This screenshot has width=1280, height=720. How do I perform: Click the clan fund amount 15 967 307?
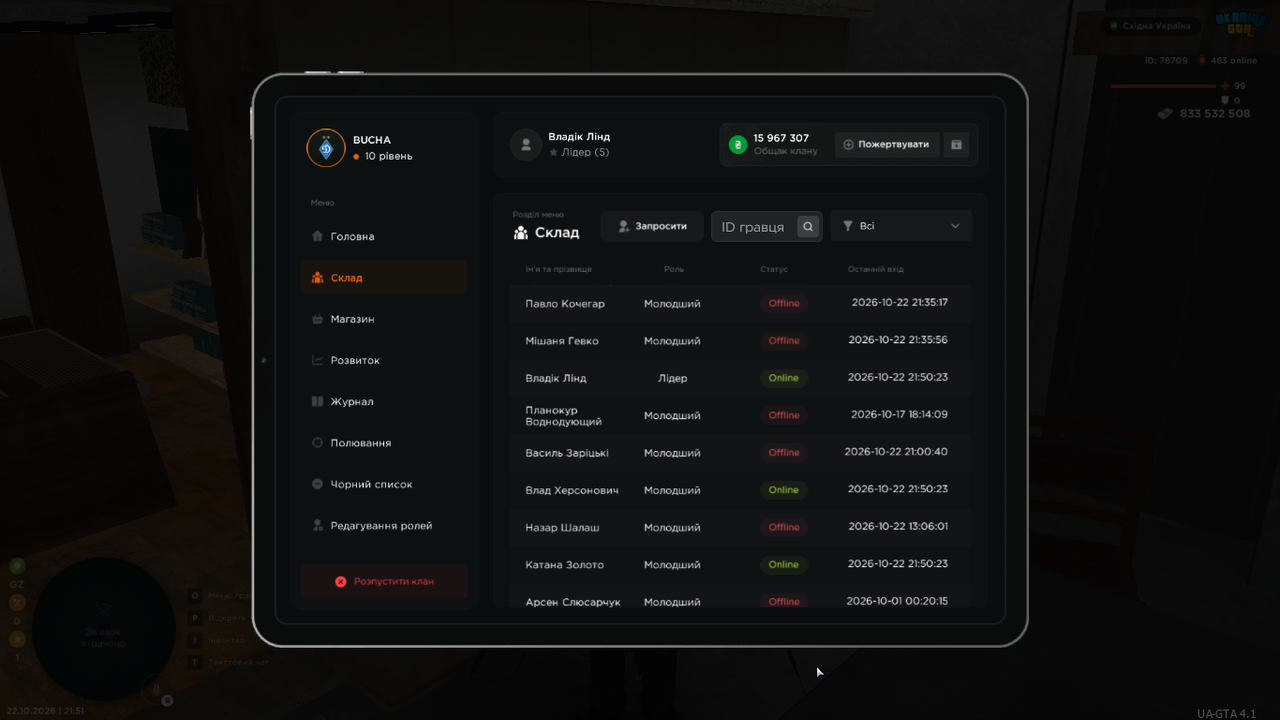781,138
